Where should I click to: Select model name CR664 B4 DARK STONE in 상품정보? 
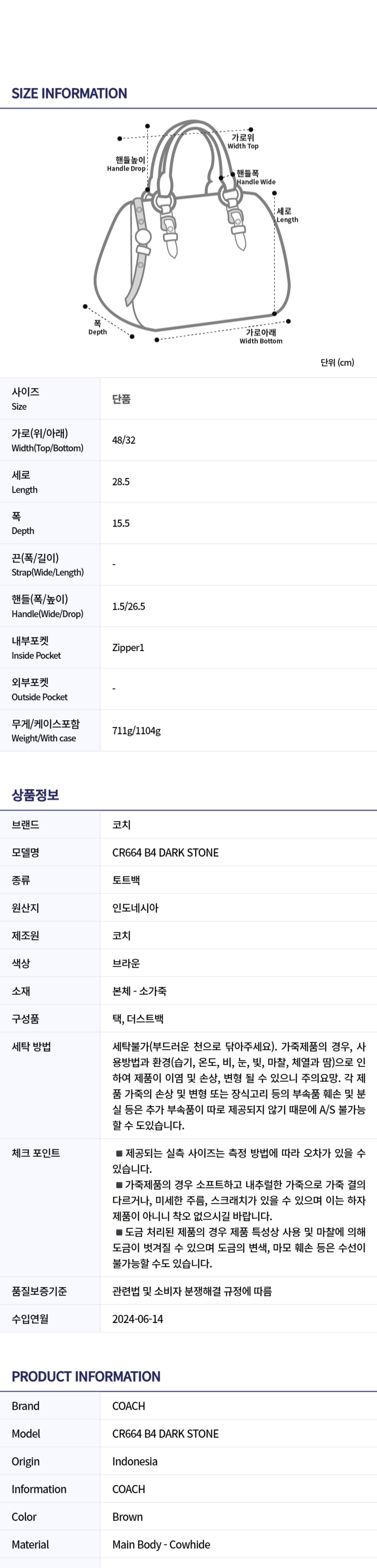[165, 852]
